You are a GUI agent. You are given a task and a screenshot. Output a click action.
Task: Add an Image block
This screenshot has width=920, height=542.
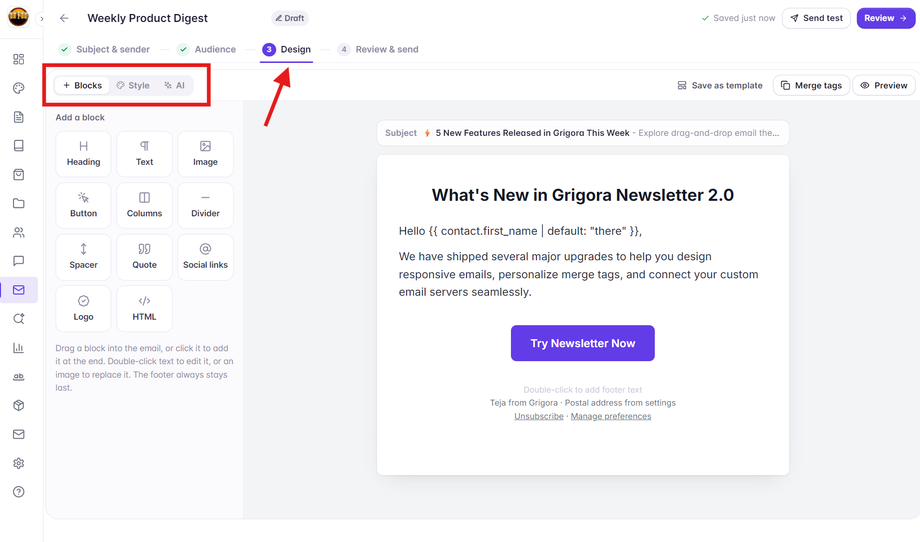coord(205,154)
